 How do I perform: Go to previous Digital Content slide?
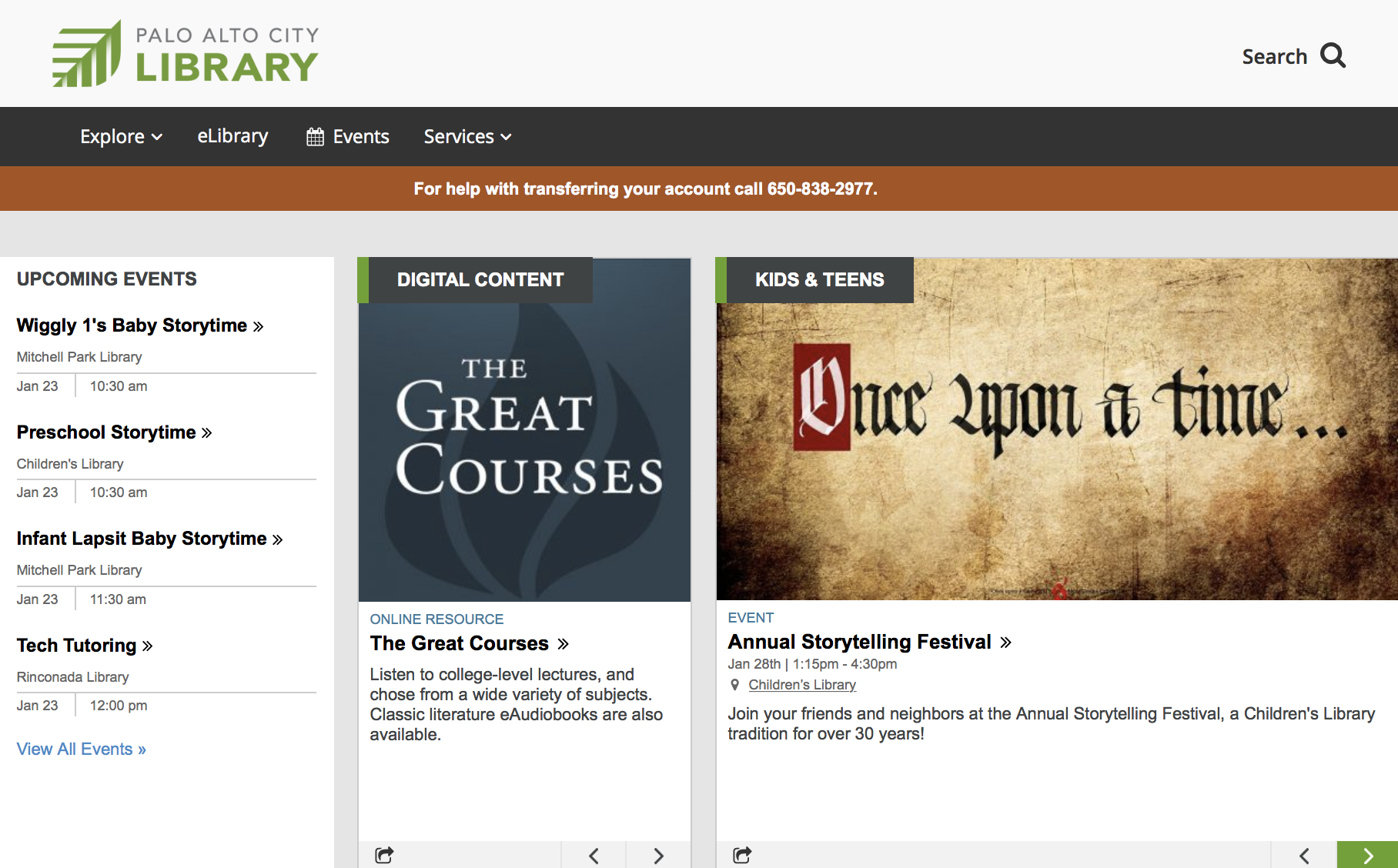[x=594, y=856]
